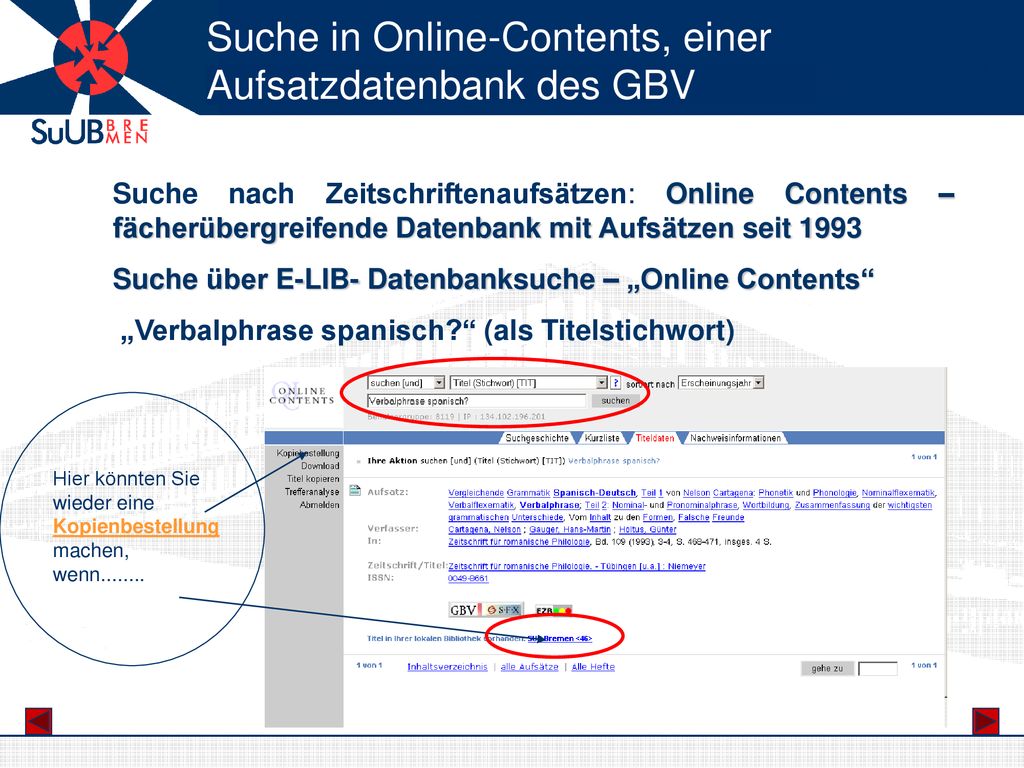Click the document icon beside Aufsatz
Screen dimensions: 1024x768
pyautogui.click(x=355, y=490)
